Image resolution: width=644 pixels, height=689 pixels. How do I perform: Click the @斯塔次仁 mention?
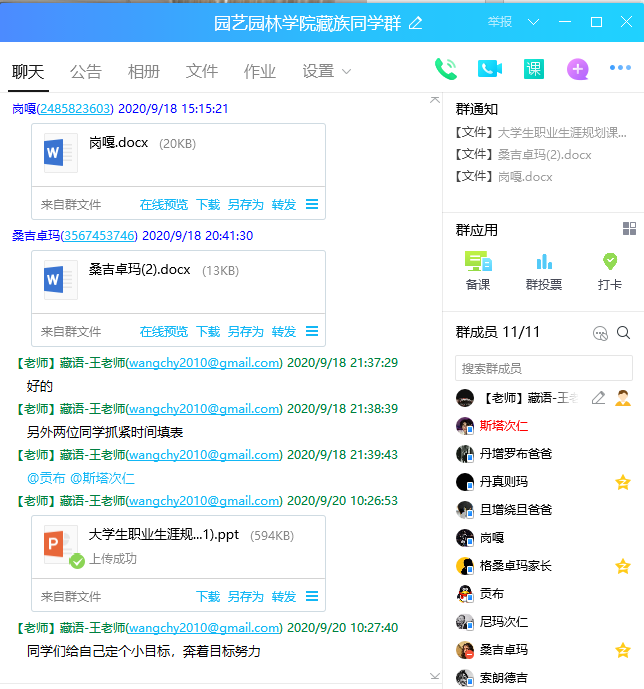click(102, 478)
